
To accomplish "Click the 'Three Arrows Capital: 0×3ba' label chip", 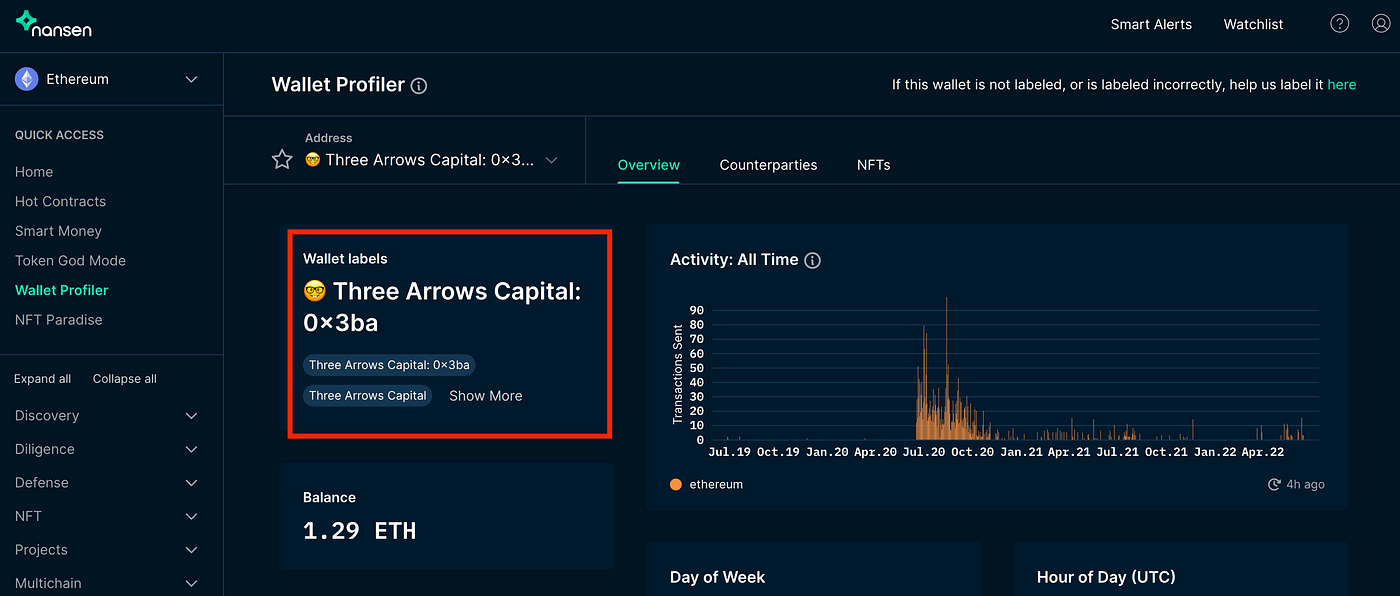I will [389, 365].
